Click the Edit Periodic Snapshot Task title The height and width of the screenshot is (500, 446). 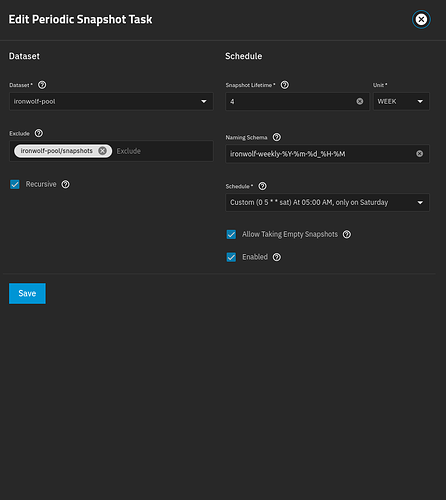click(80, 19)
